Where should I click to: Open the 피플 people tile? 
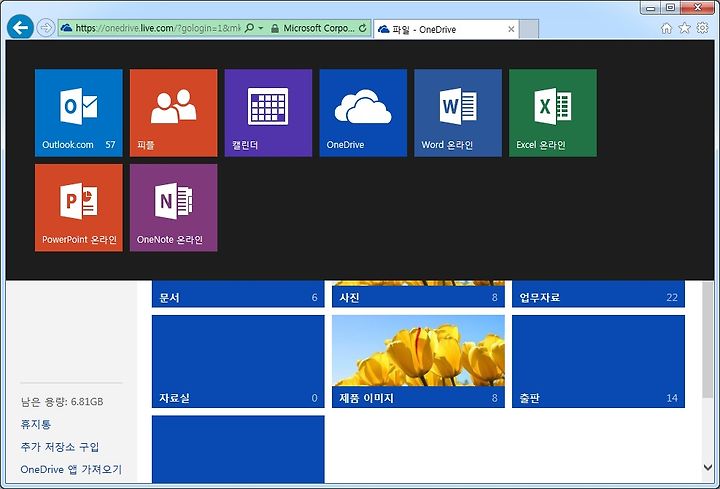pos(174,113)
